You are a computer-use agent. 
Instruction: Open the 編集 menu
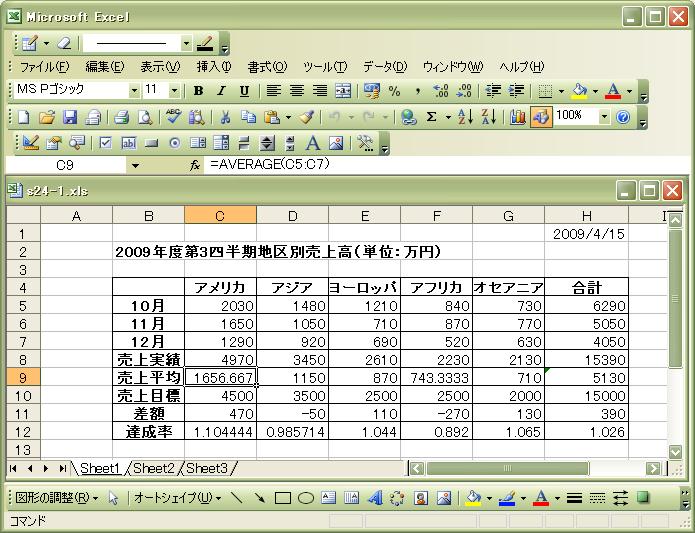pyautogui.click(x=105, y=67)
